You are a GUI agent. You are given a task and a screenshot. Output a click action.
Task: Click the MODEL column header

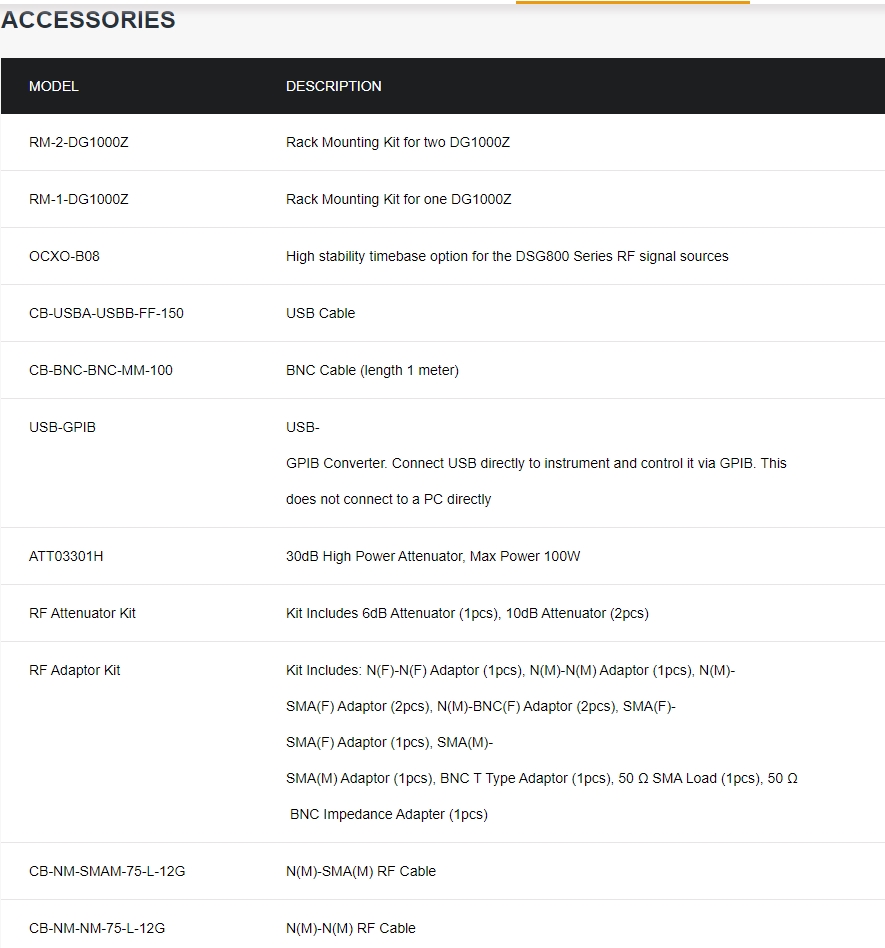54,86
